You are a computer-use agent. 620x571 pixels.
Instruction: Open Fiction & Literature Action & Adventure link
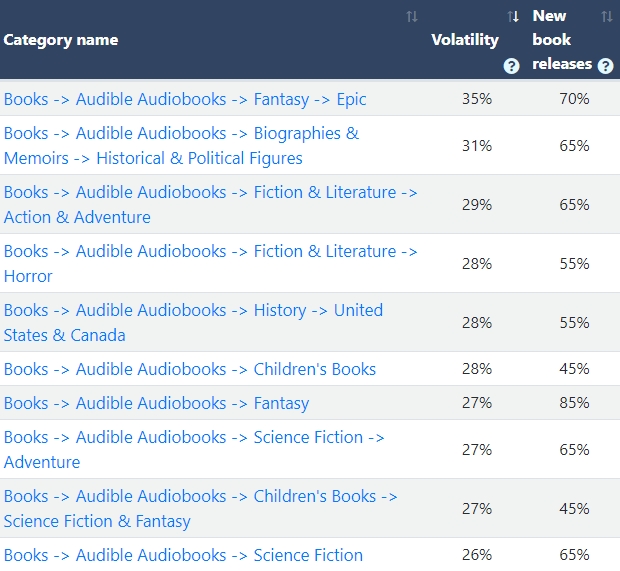(x=210, y=205)
